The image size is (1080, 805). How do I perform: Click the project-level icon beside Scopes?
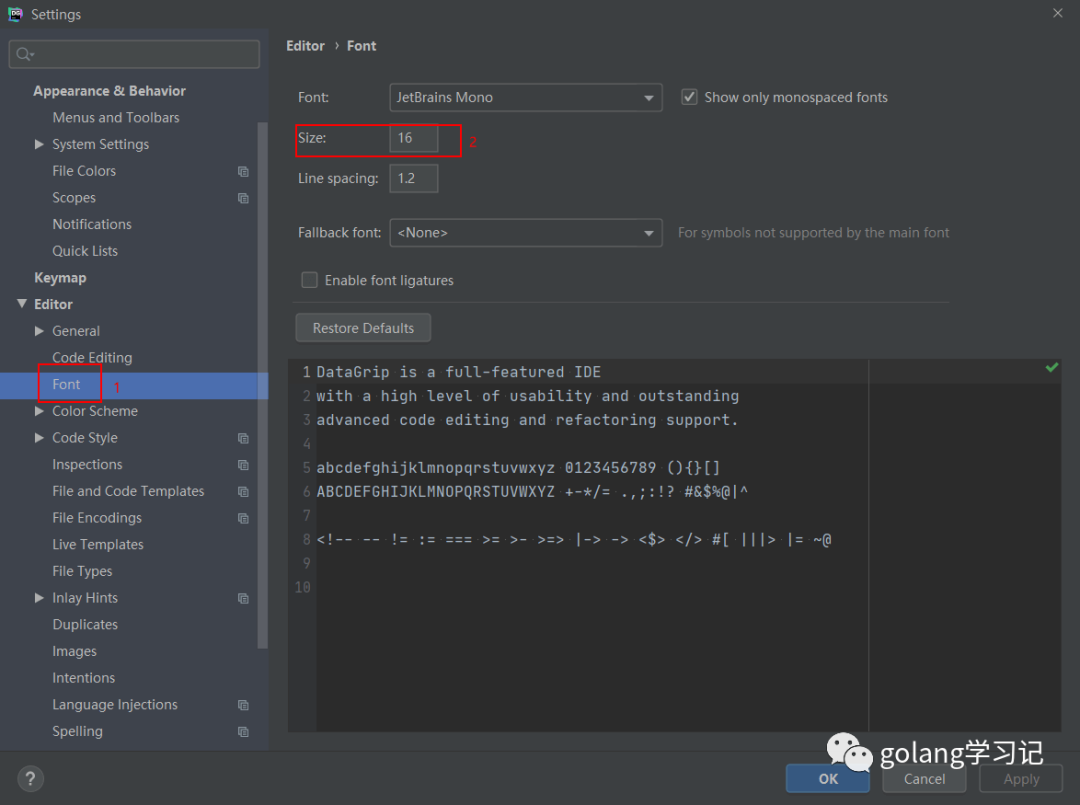pyautogui.click(x=243, y=198)
